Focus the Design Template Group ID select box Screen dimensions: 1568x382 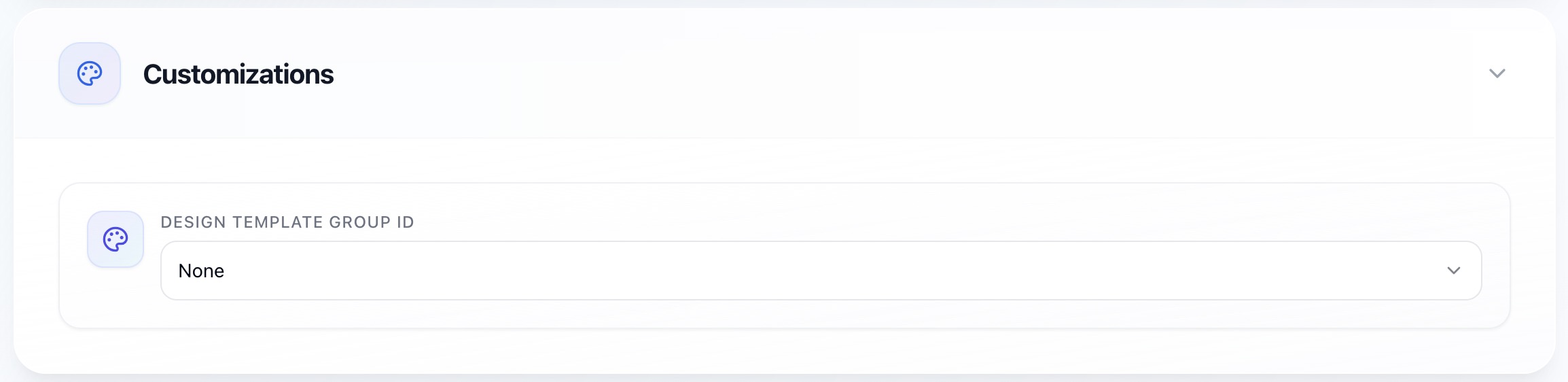click(821, 271)
